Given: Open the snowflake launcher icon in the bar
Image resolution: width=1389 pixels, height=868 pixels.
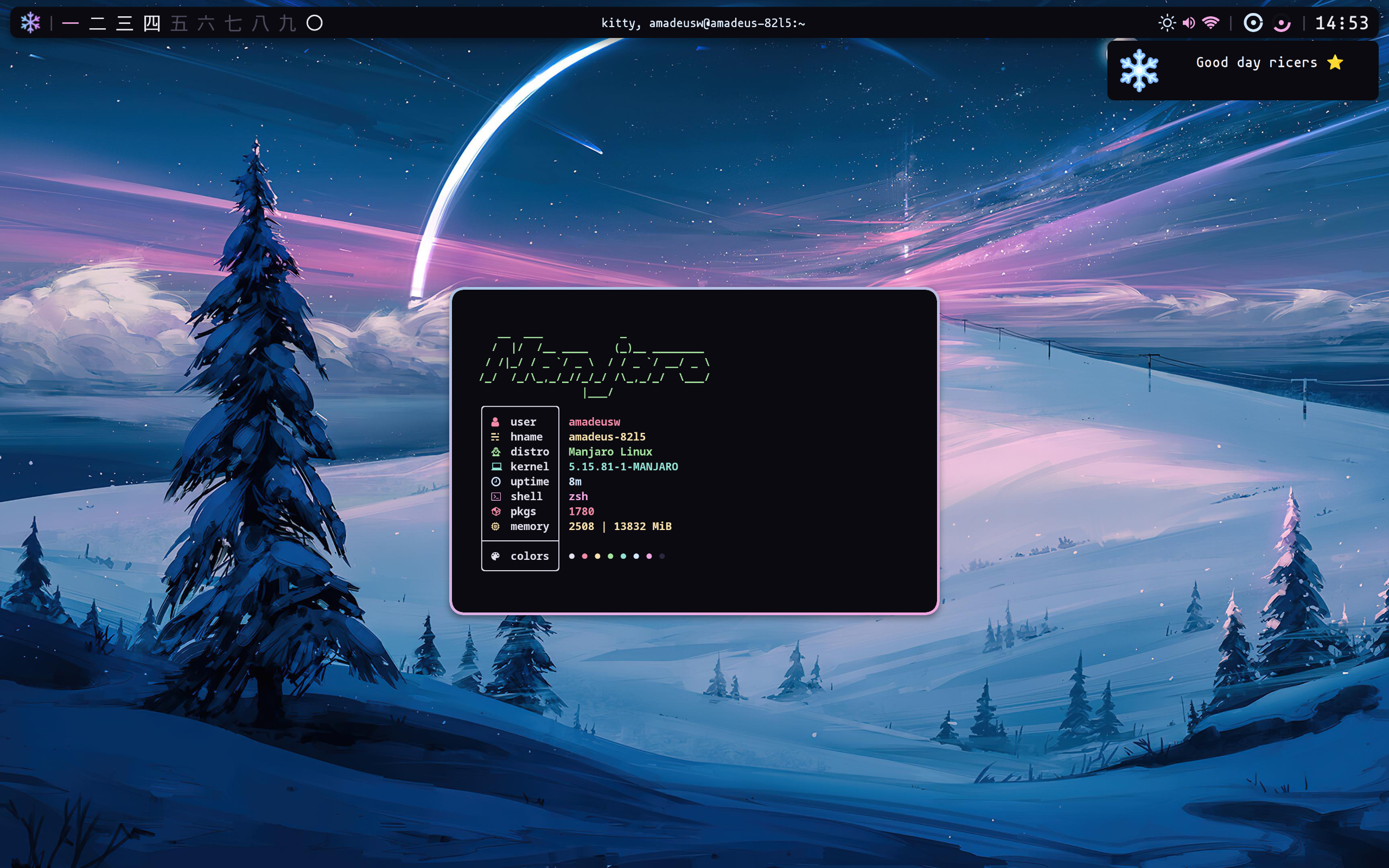Looking at the screenshot, I should [x=30, y=23].
